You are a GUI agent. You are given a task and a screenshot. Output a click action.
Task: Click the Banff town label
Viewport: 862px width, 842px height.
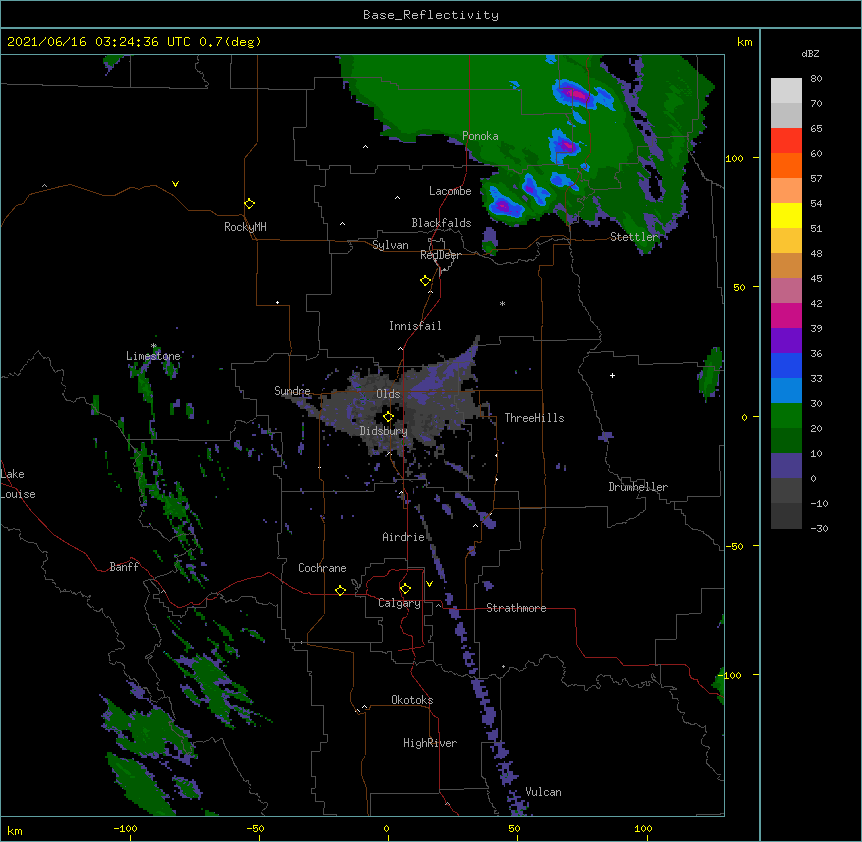[124, 567]
